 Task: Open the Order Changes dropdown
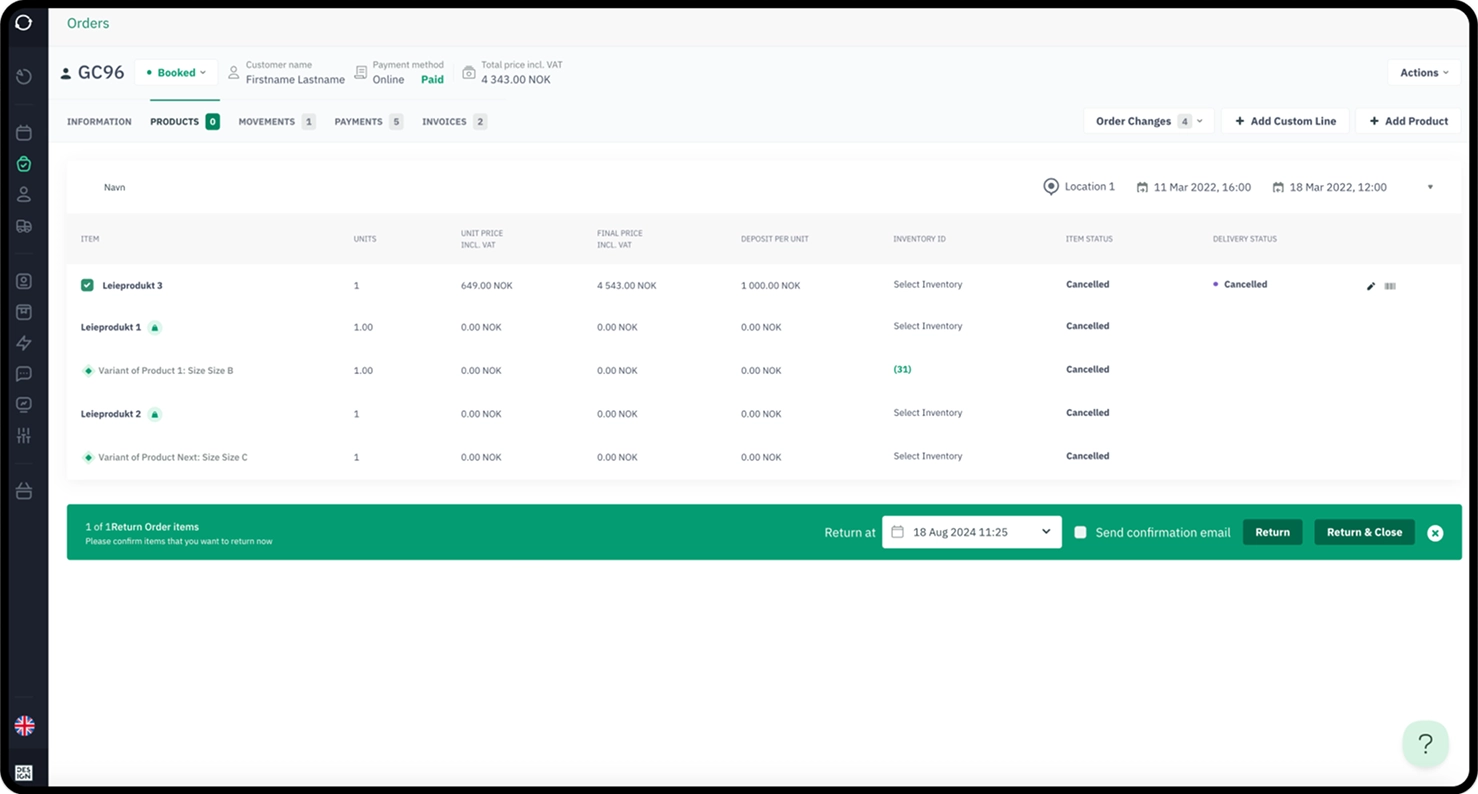1149,121
